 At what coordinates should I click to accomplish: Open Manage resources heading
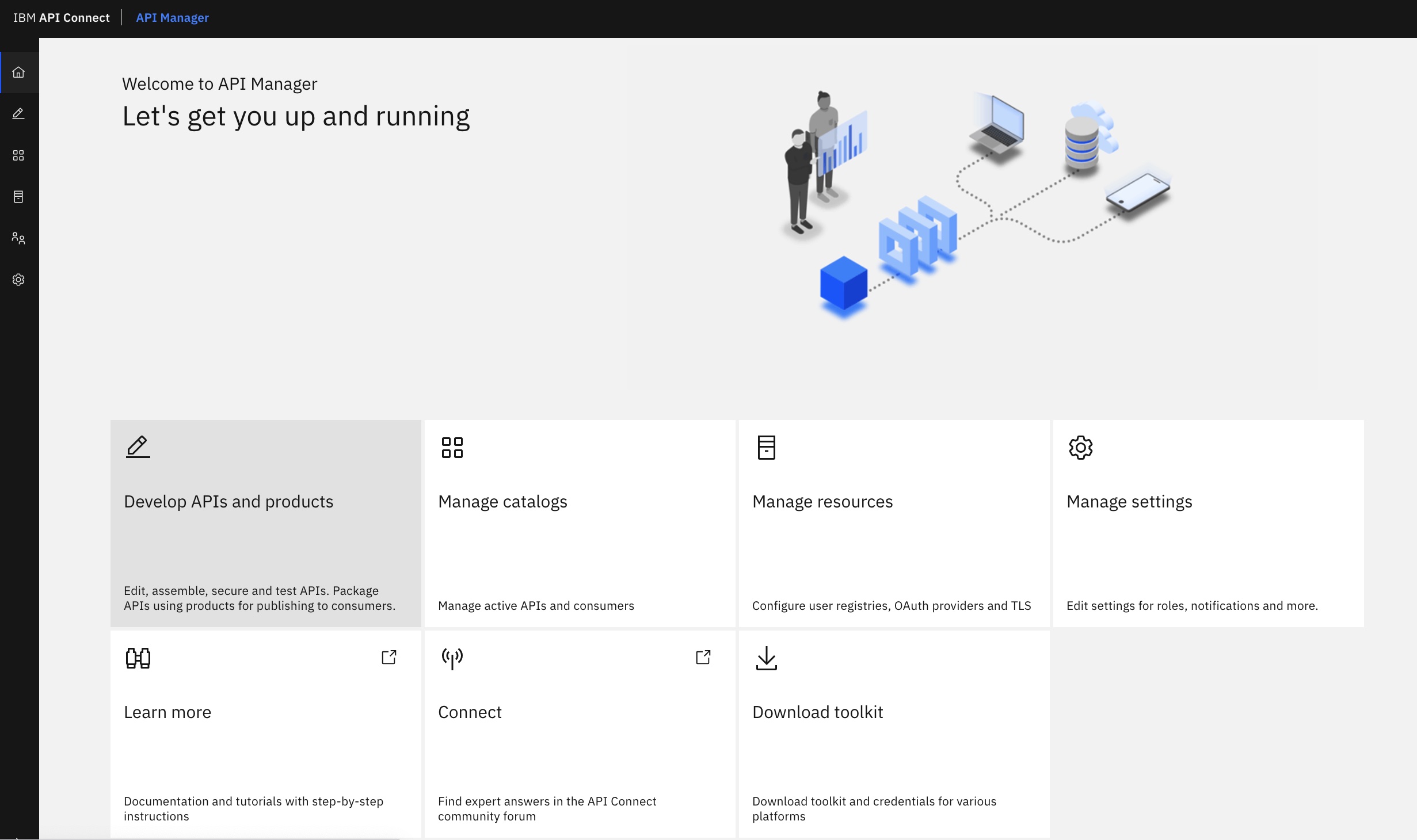pyautogui.click(x=822, y=502)
